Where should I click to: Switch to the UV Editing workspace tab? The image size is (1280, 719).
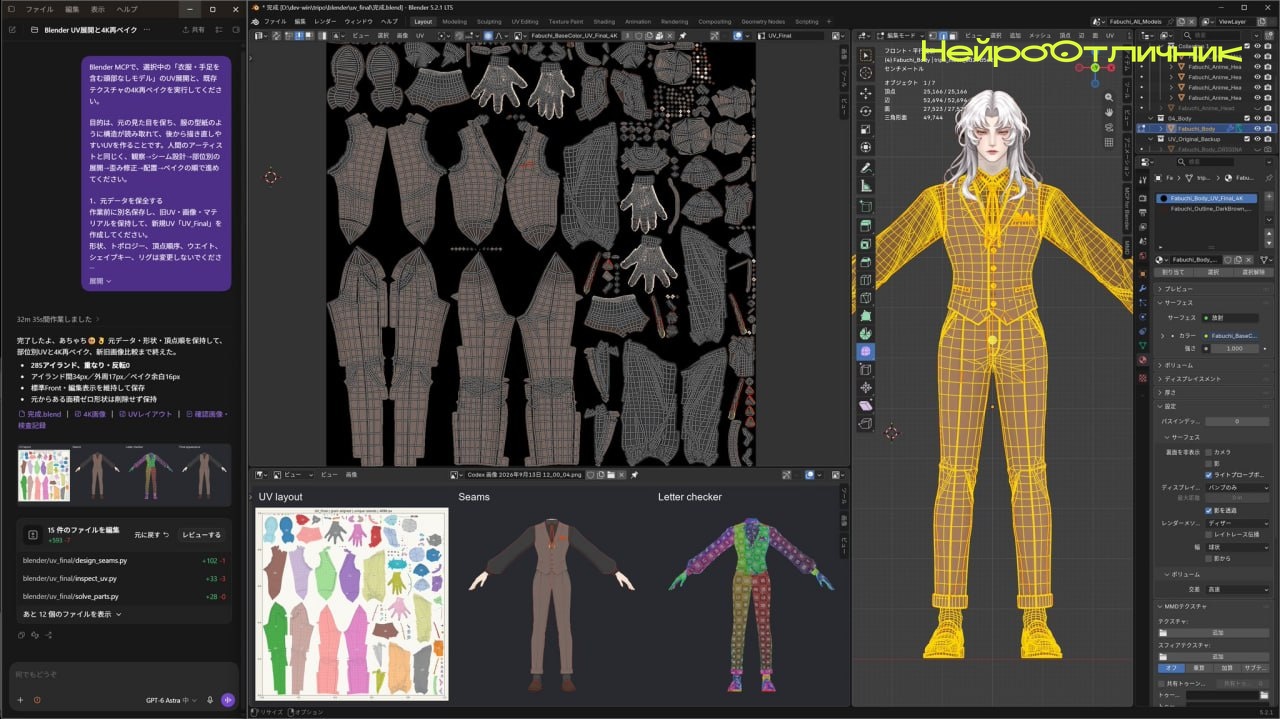(524, 21)
